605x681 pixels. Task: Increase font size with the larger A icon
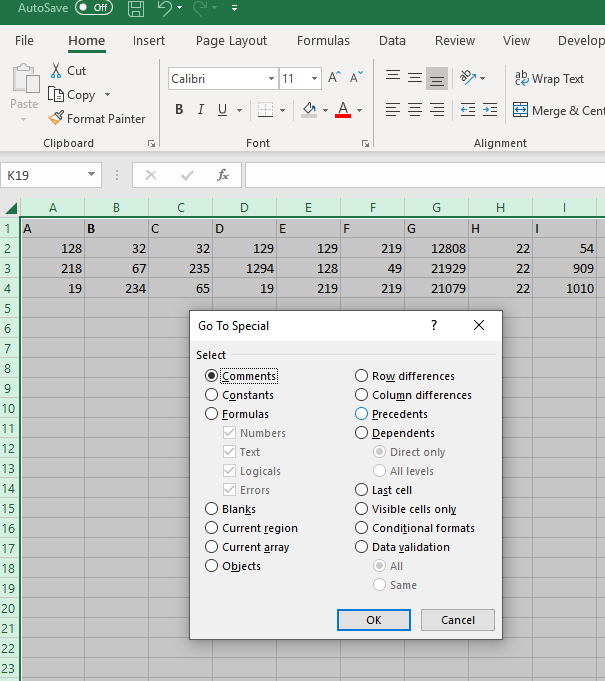(334, 78)
